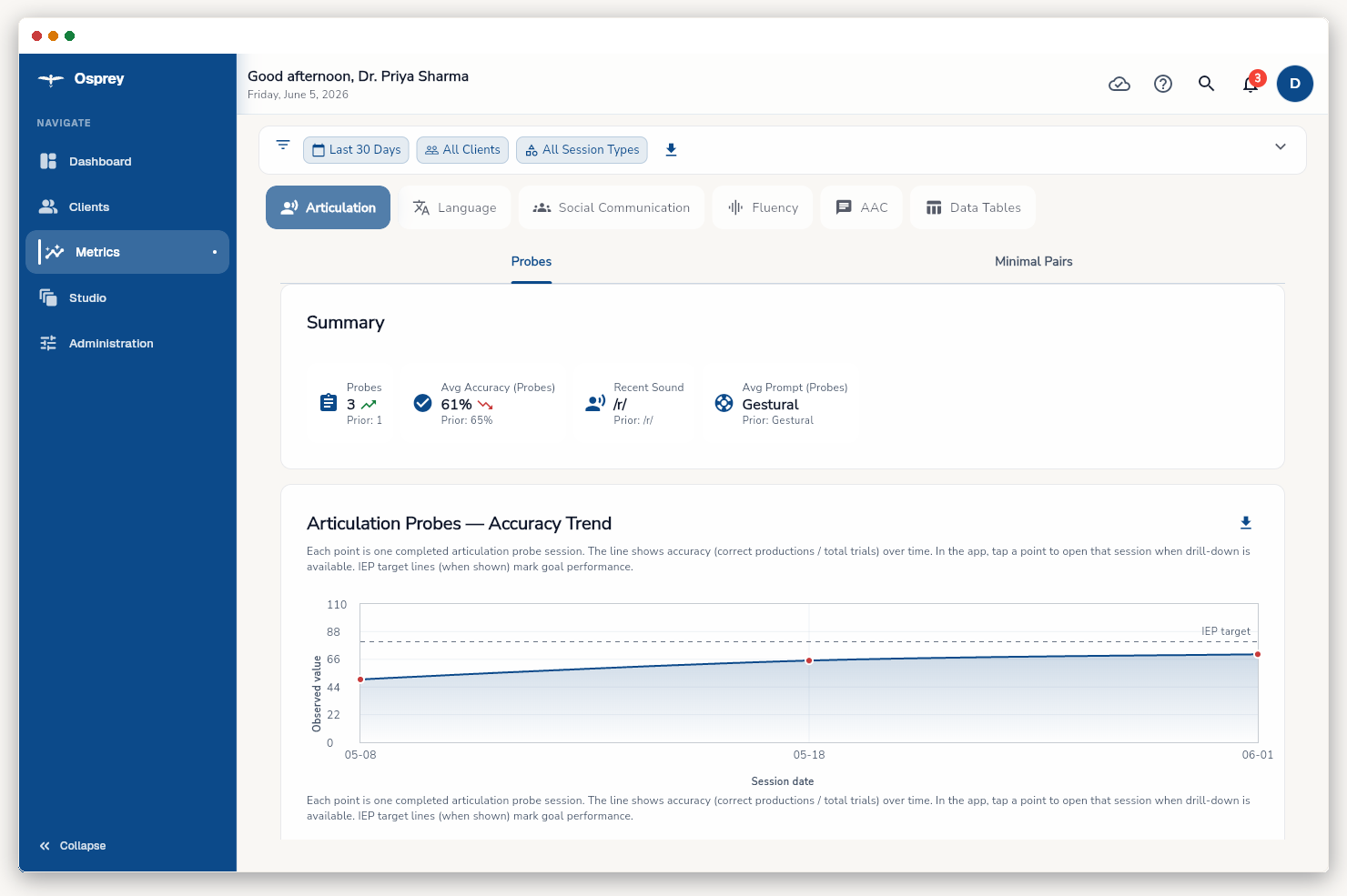Open the user avatar D menu
This screenshot has height=896, width=1347.
tap(1295, 84)
